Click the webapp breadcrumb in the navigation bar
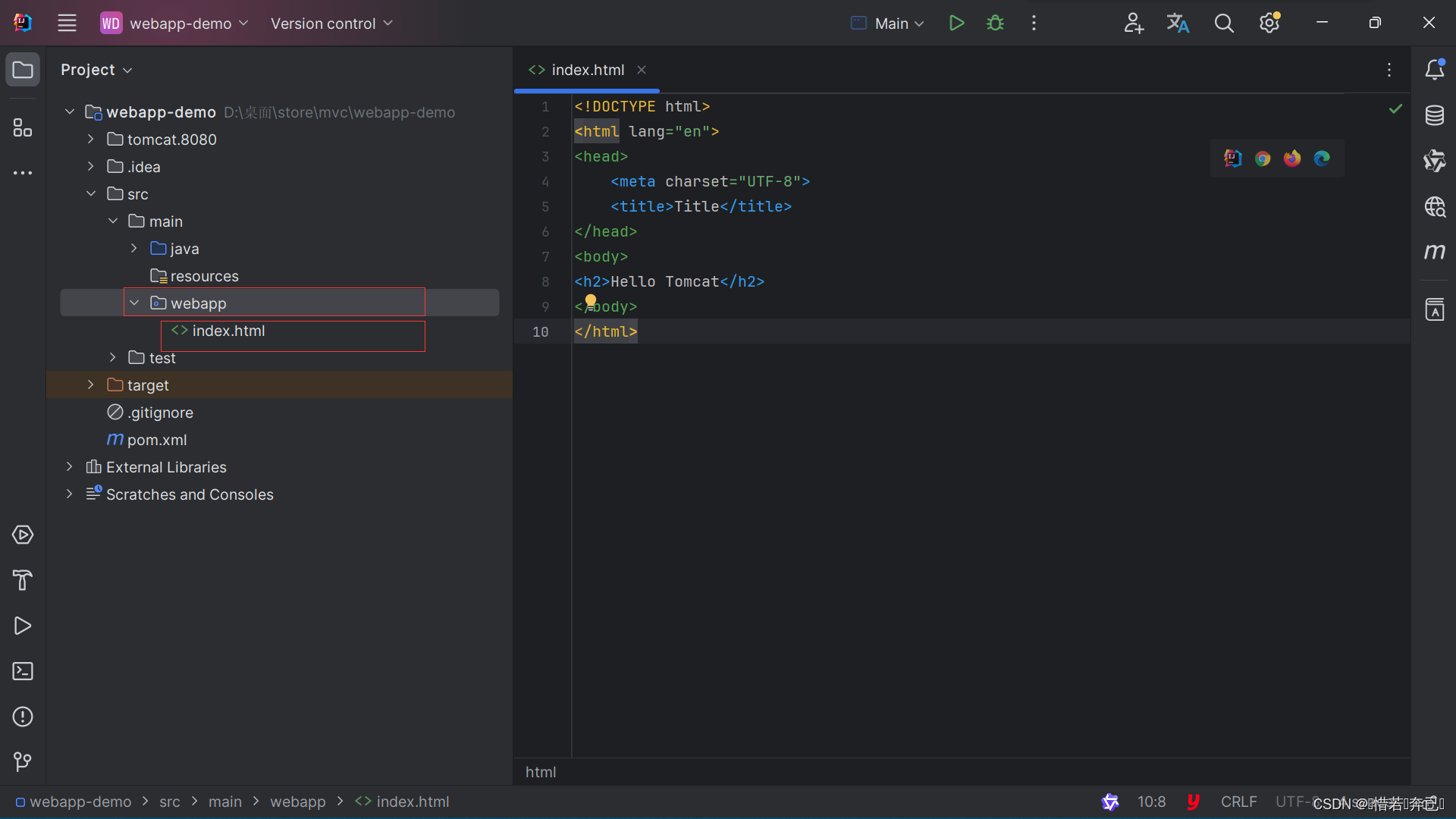This screenshot has width=1456, height=819. (x=297, y=802)
